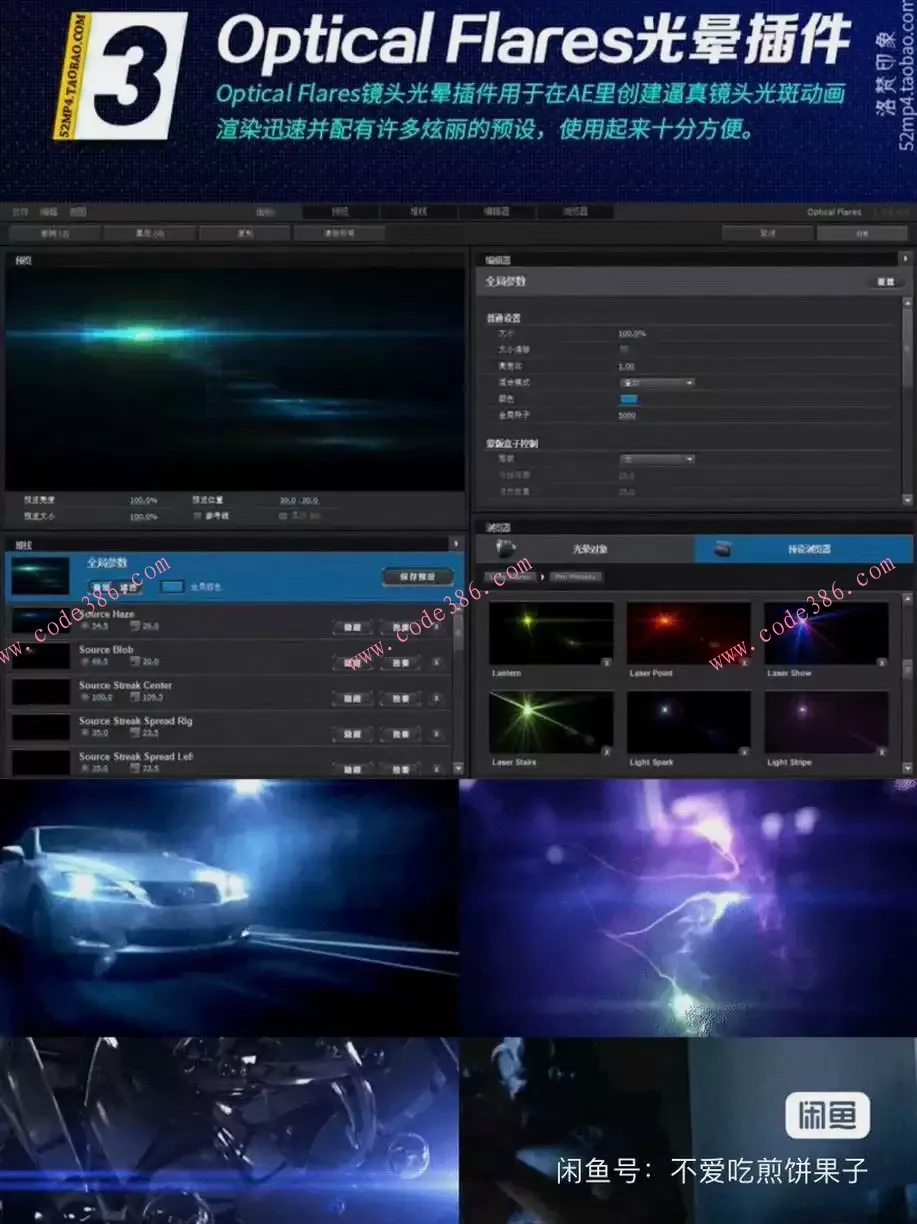The width and height of the screenshot is (917, 1224).
Task: Open the 编辑 menu in menu bar
Action: 49,212
